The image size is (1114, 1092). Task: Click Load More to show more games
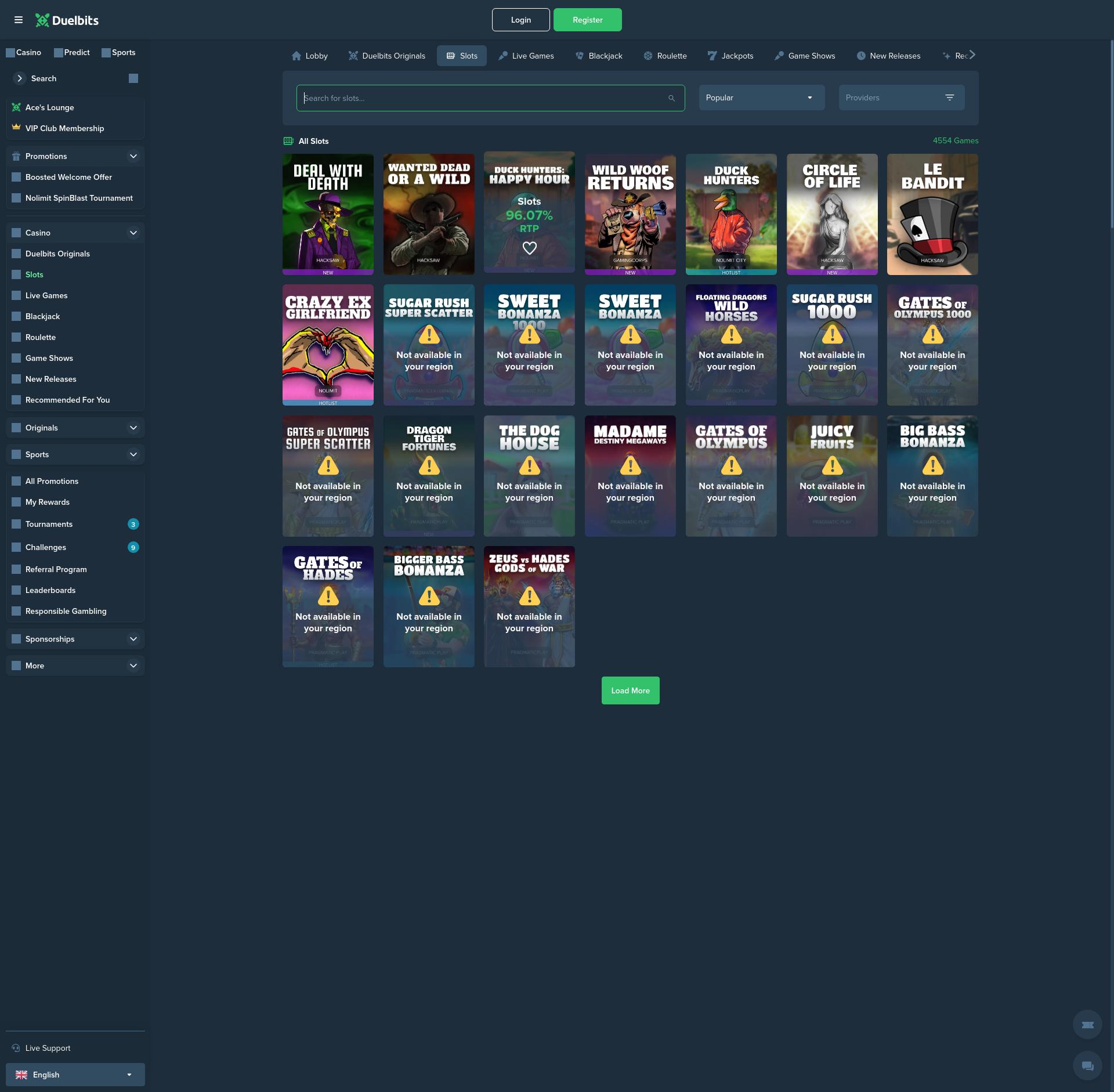point(630,690)
